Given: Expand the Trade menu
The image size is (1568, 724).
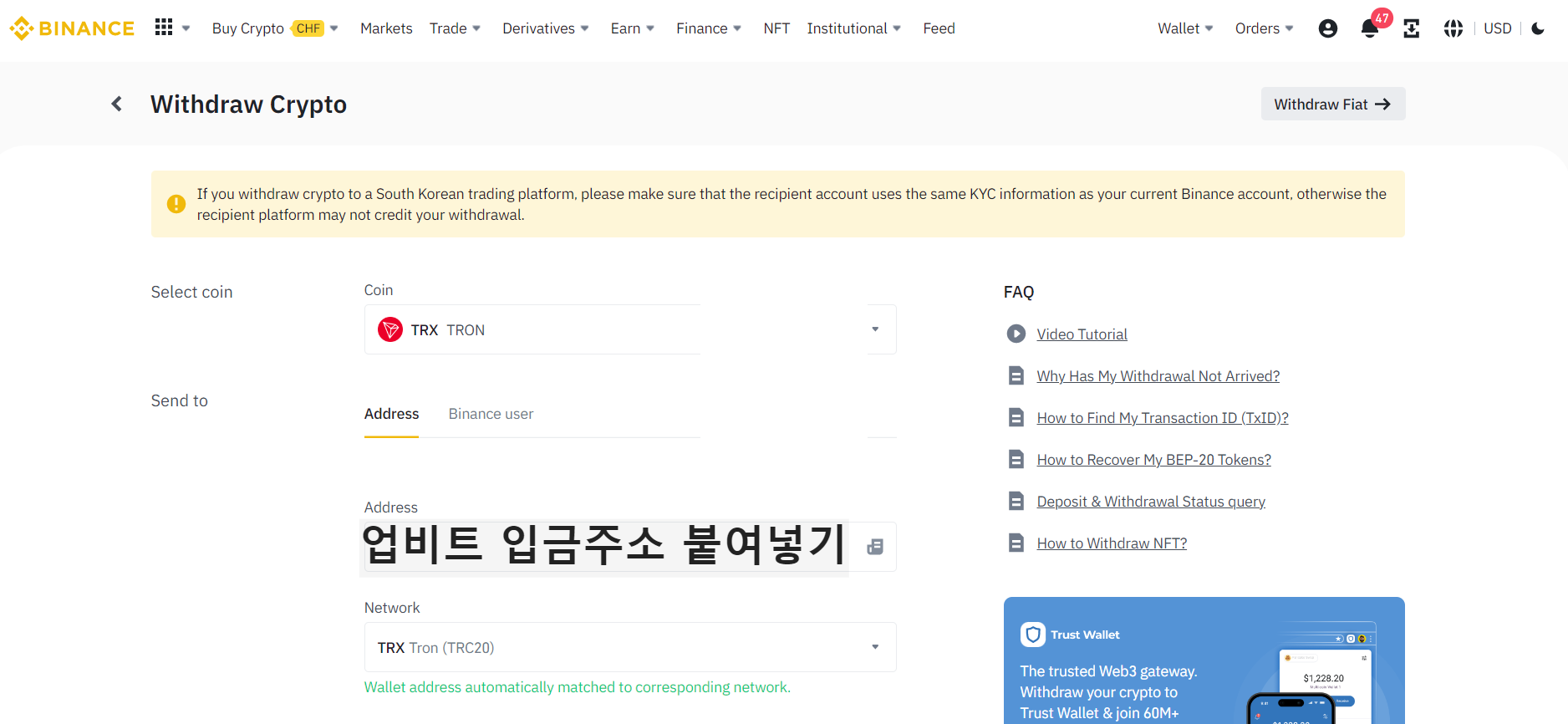Looking at the screenshot, I should click(455, 28).
